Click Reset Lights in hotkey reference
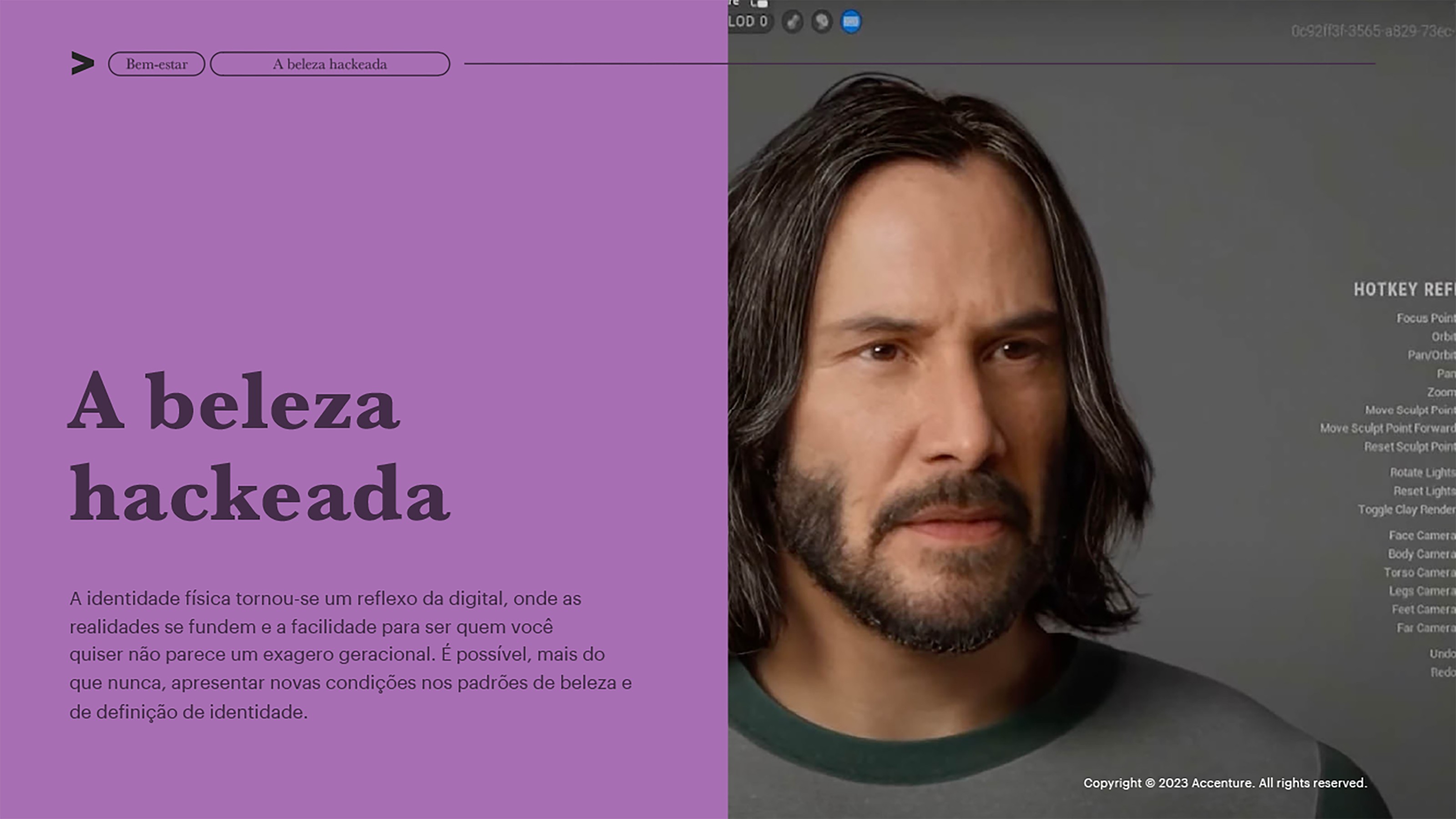Screen dimensions: 1456x819 1424,491
